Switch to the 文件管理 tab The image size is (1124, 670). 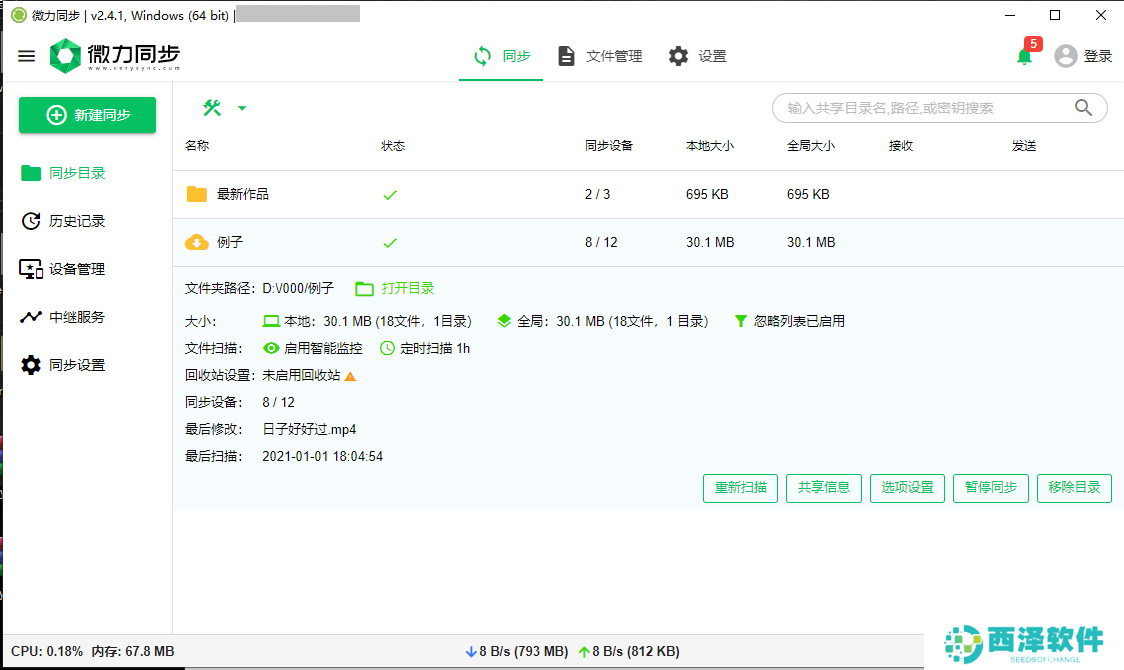click(x=600, y=56)
